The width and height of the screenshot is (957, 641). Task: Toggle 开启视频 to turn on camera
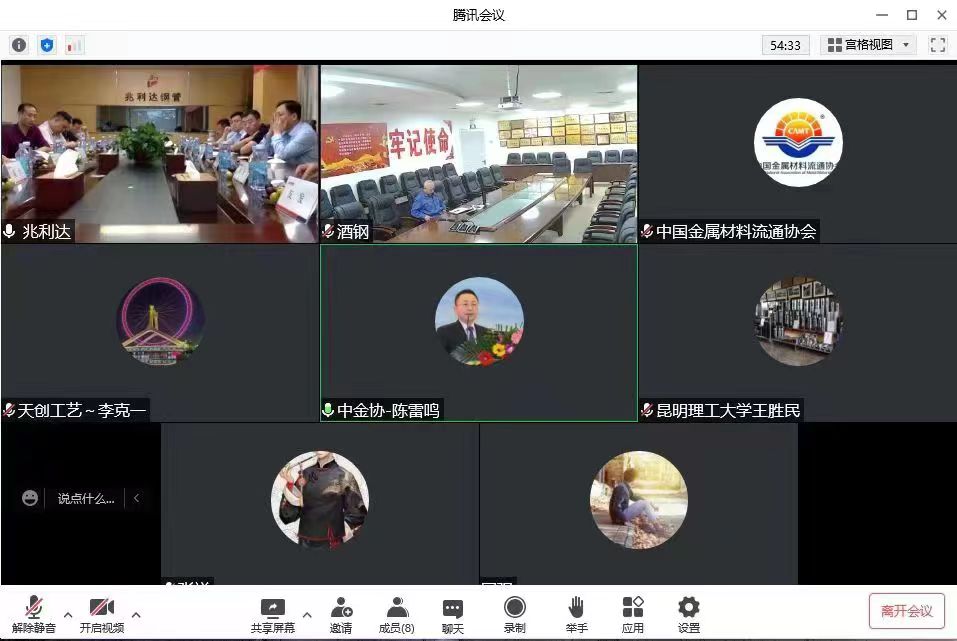pos(102,614)
